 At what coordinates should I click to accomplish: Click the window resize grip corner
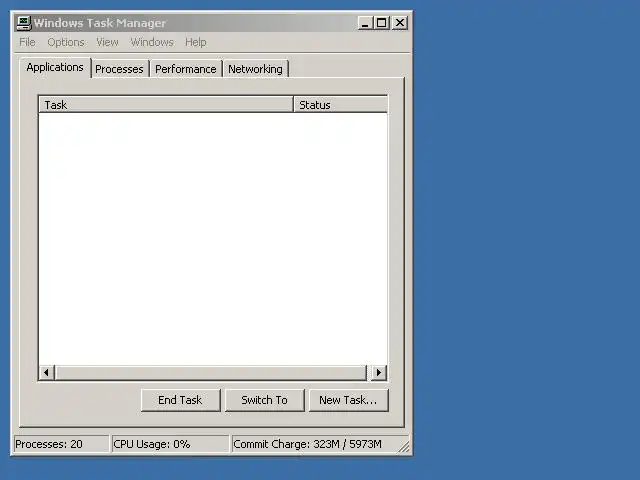coord(404,447)
